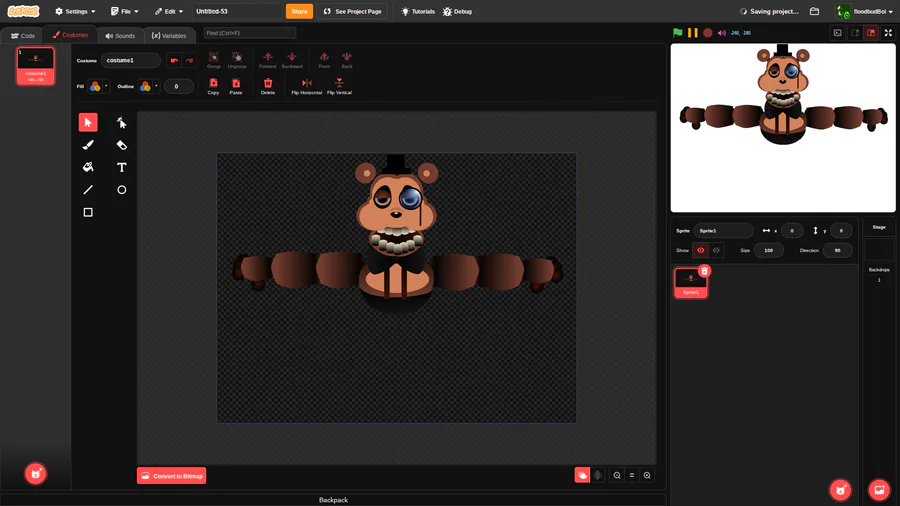Screen dimensions: 900x506
Task: Zoom out in the paint editor
Action: point(617,475)
